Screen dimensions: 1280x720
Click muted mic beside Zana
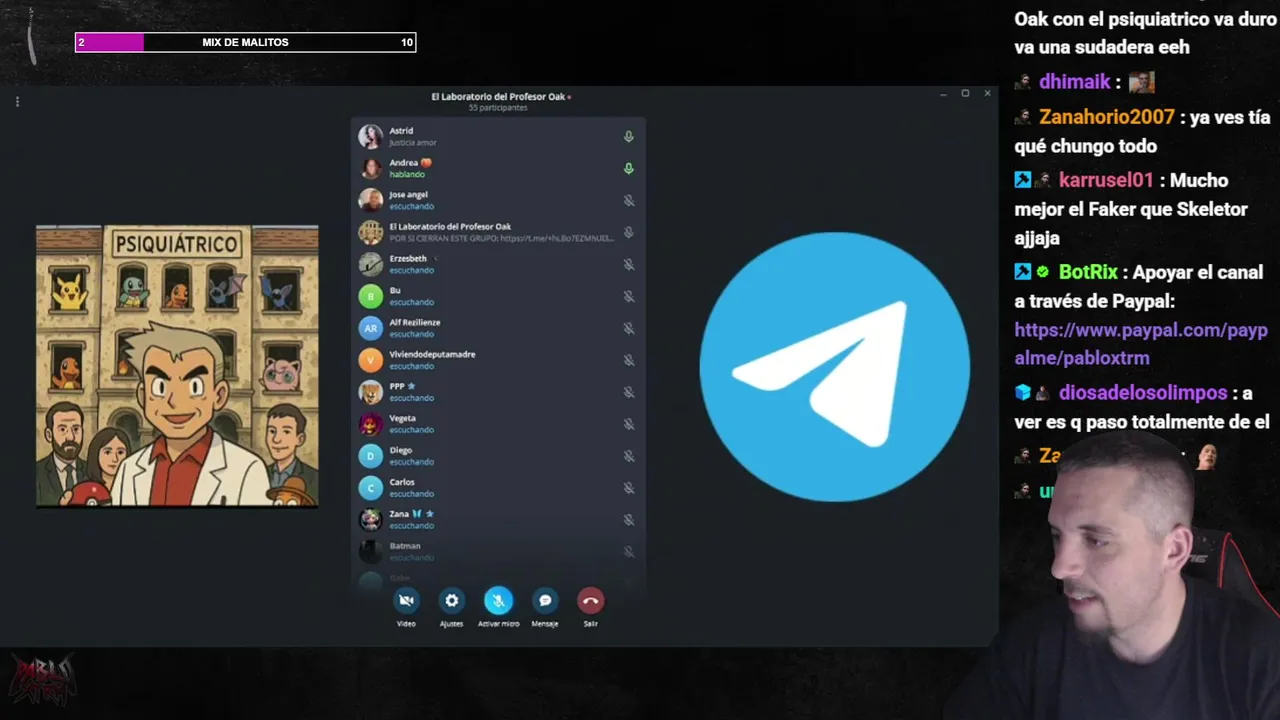tap(629, 521)
